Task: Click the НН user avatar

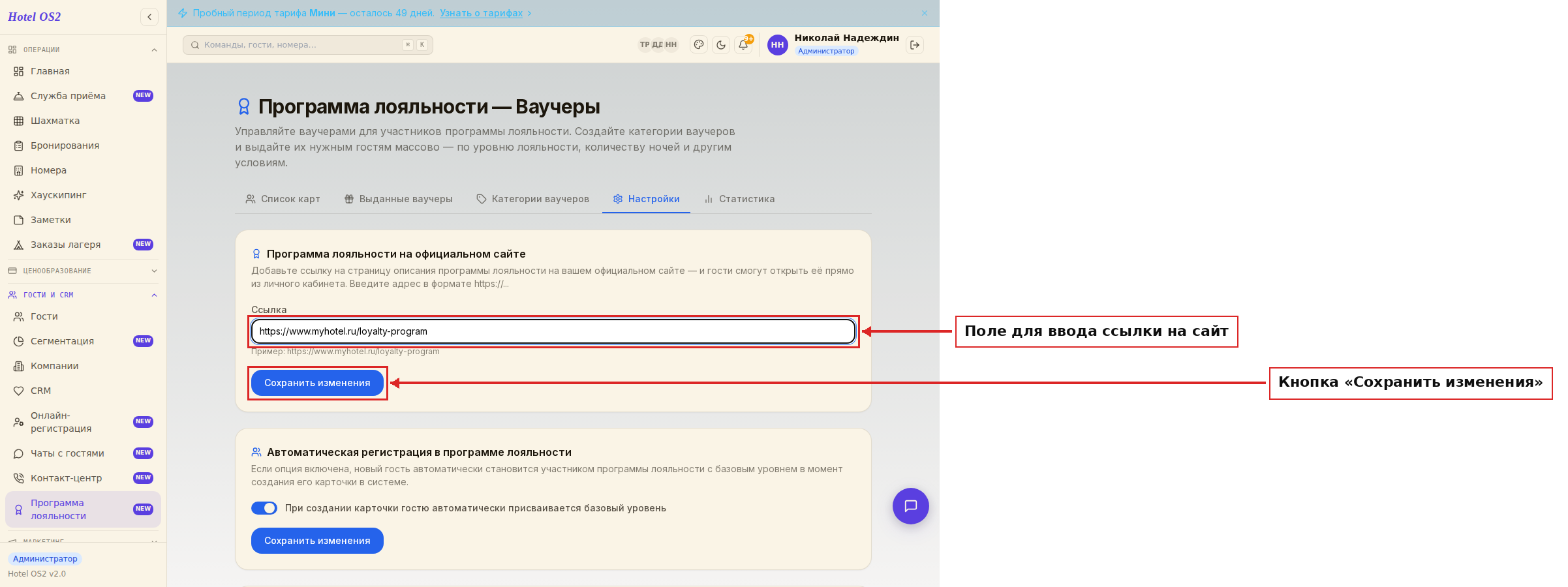Action: click(x=777, y=45)
